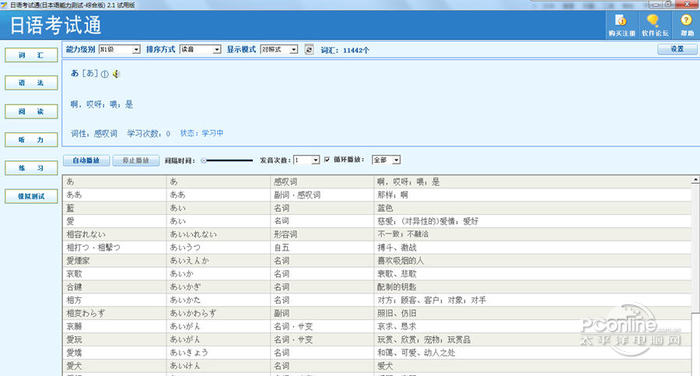The width and height of the screenshot is (700, 376).
Task: Open the 发音次数 count dropdown
Action: point(306,160)
